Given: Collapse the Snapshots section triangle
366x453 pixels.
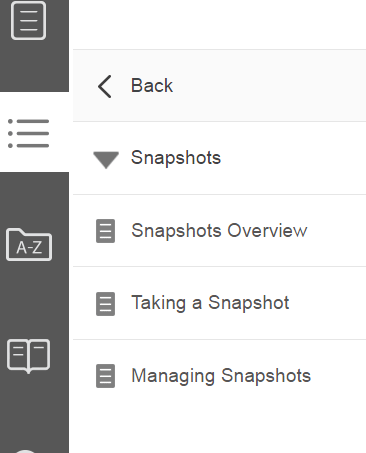Looking at the screenshot, I should coord(106,160).
